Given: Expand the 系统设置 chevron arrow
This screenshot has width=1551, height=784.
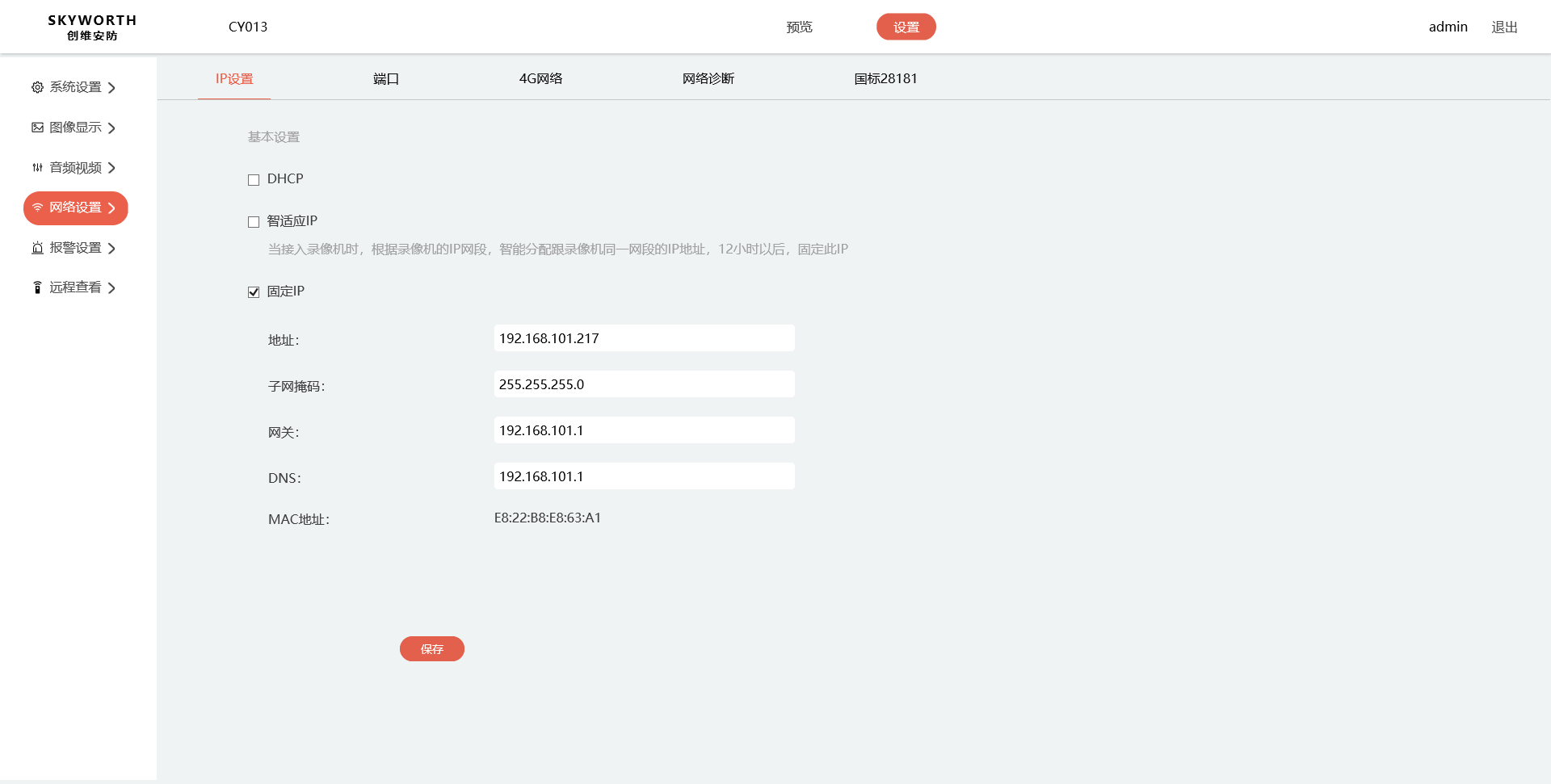Looking at the screenshot, I should (x=111, y=88).
